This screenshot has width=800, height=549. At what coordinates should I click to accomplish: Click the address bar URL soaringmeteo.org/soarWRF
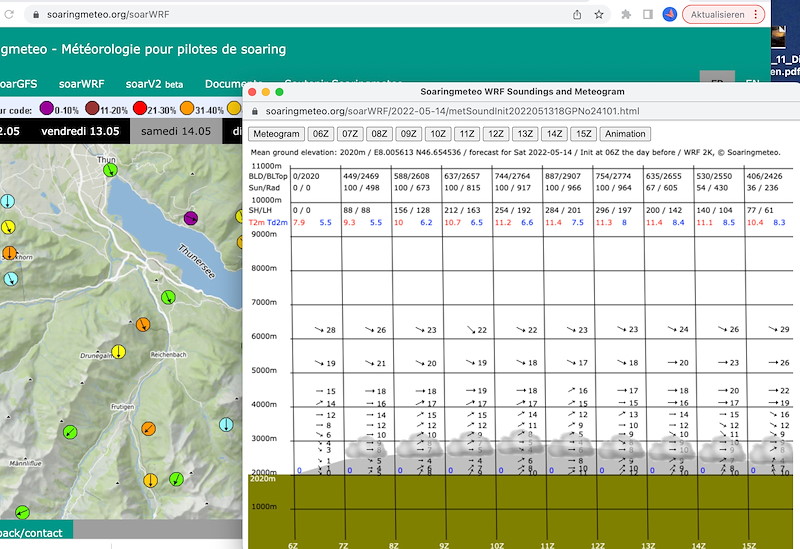click(x=108, y=15)
